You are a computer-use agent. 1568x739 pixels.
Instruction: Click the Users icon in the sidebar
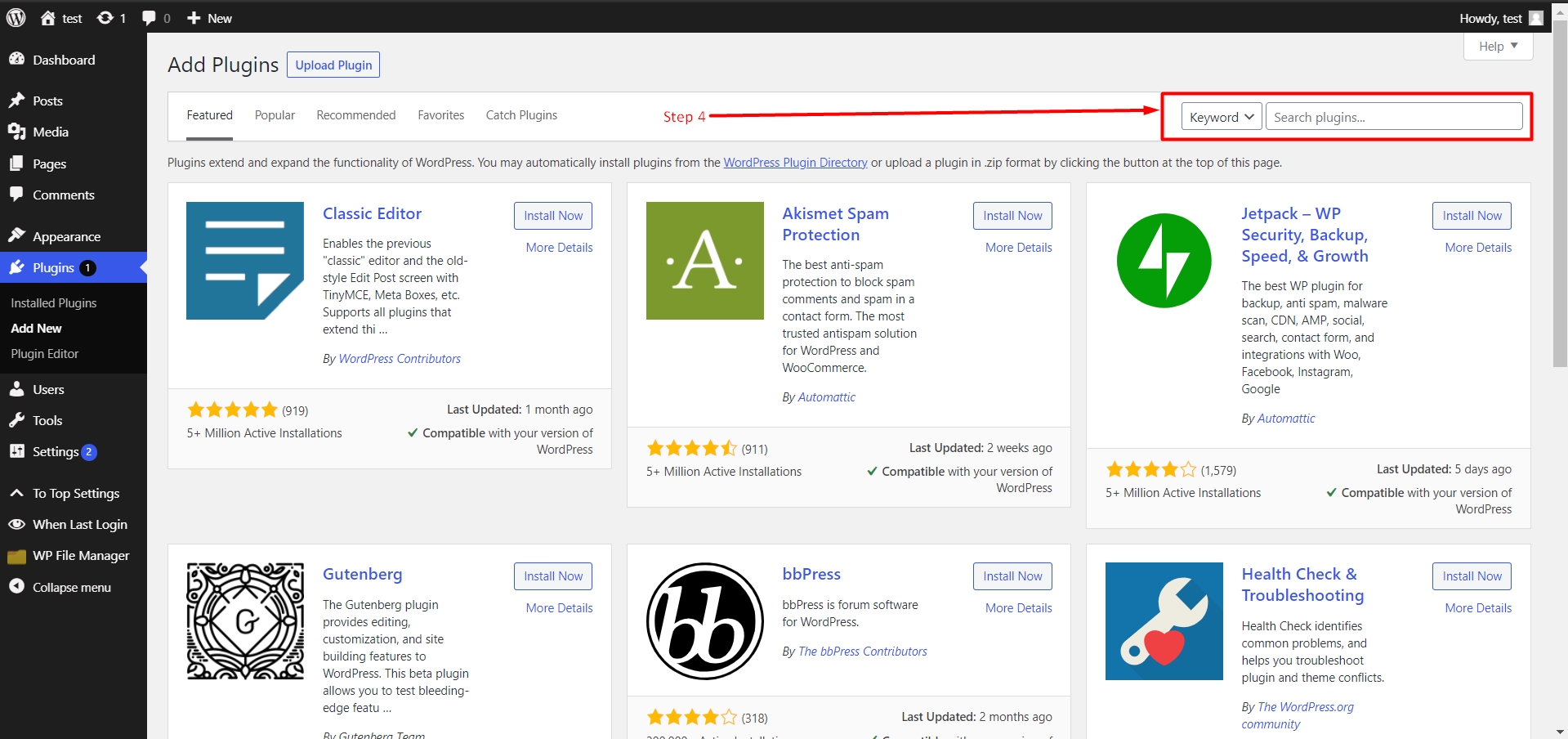(x=16, y=389)
